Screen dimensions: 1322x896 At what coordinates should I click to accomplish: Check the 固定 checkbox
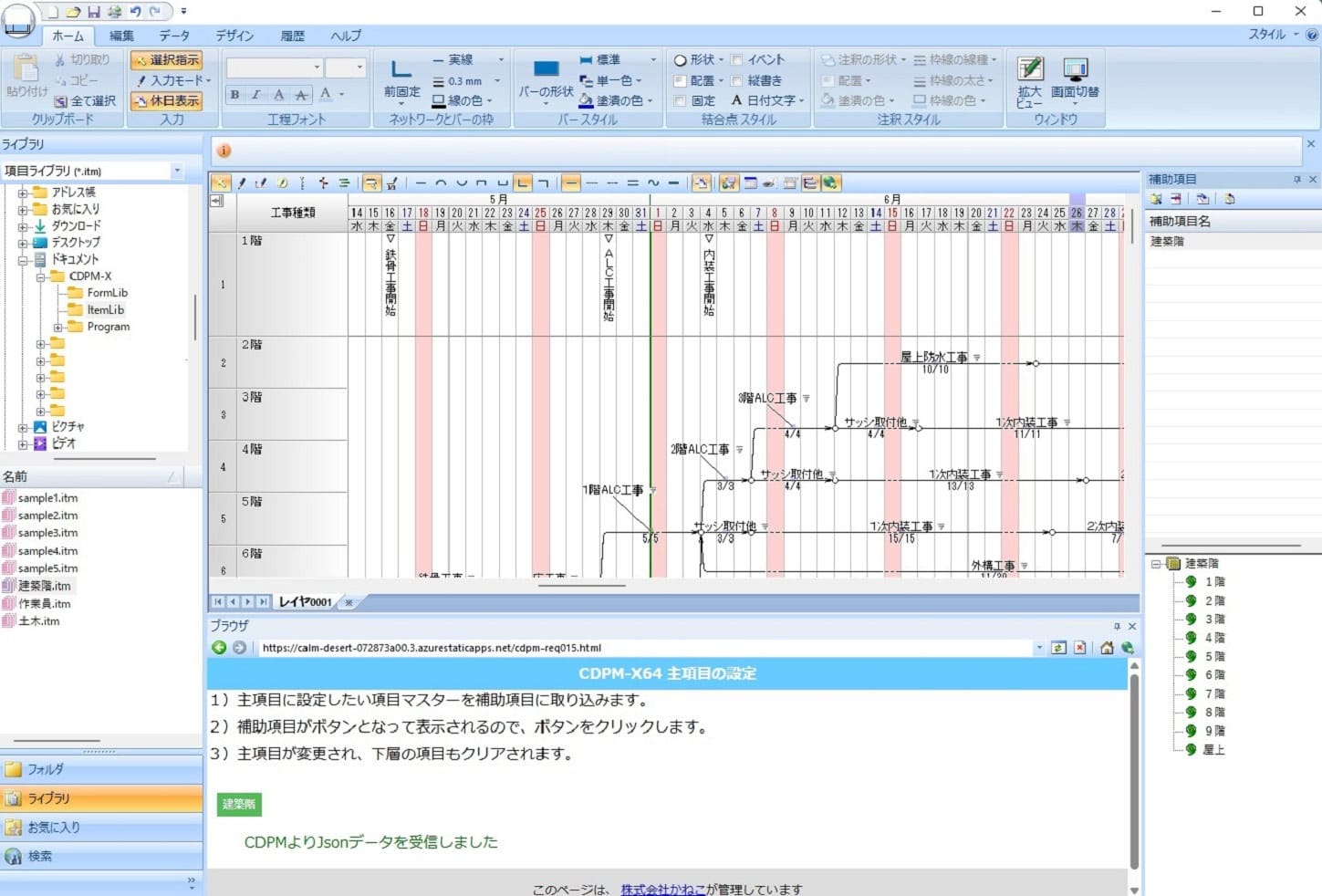680,100
